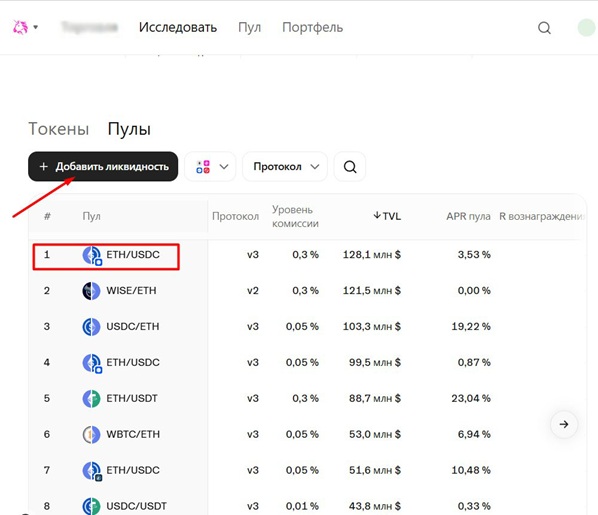Open the green account avatar
Screen dimensions: 598x515
[x=588, y=27]
